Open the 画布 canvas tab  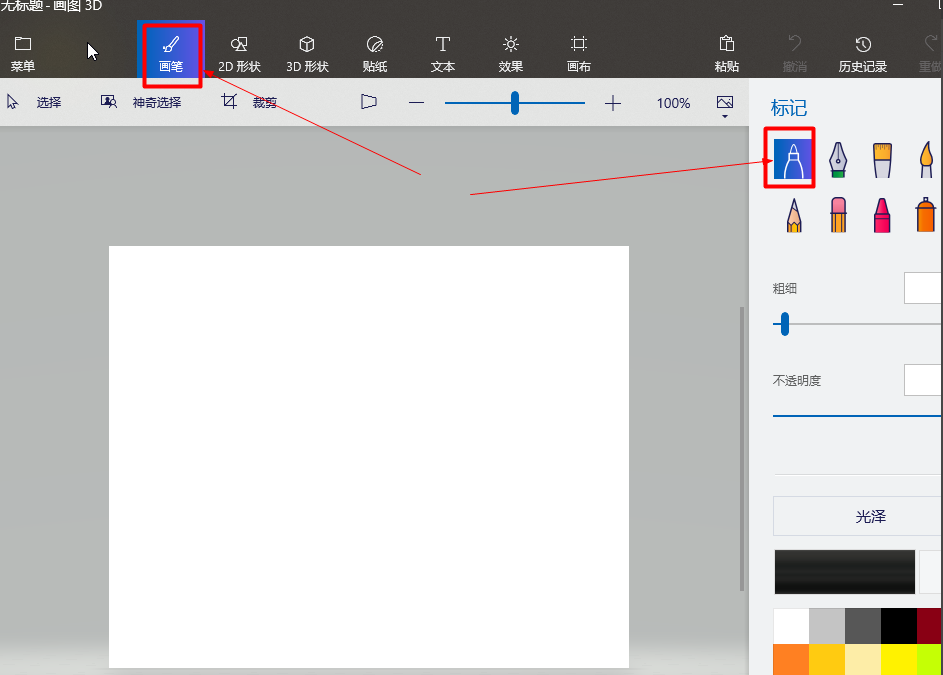[579, 54]
